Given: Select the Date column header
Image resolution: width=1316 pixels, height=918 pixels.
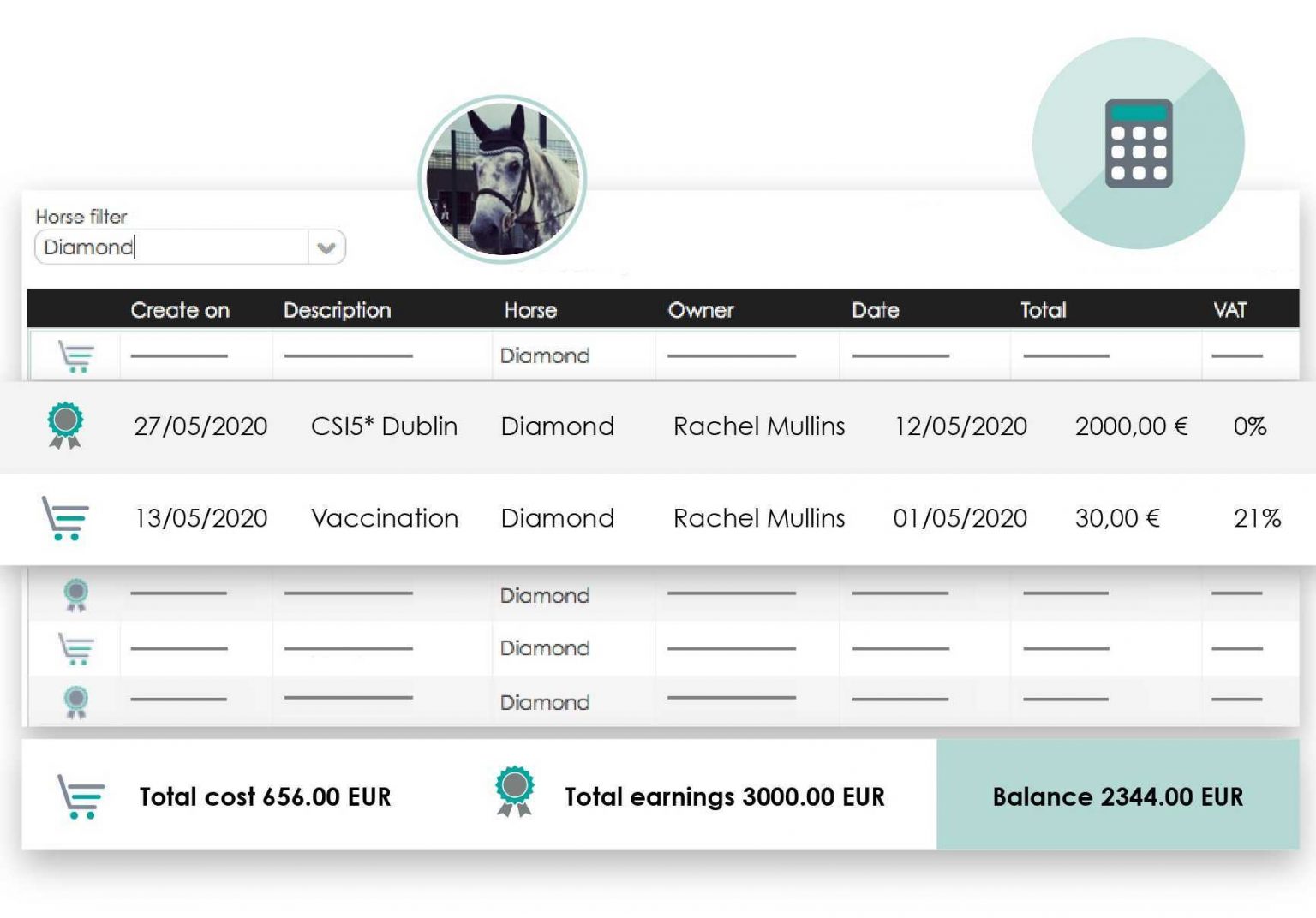Looking at the screenshot, I should click(876, 310).
